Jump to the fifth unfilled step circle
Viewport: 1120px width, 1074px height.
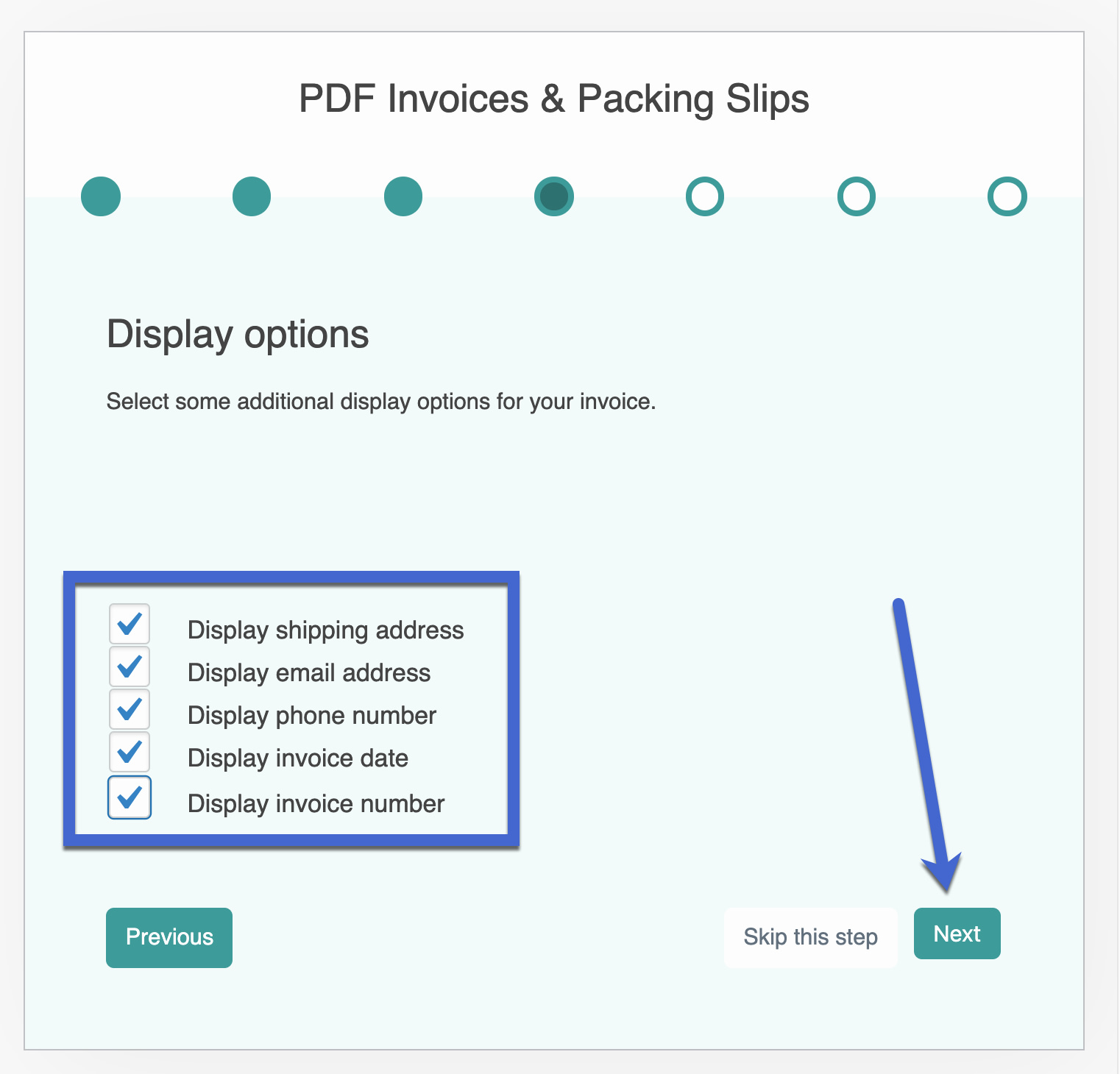click(705, 196)
